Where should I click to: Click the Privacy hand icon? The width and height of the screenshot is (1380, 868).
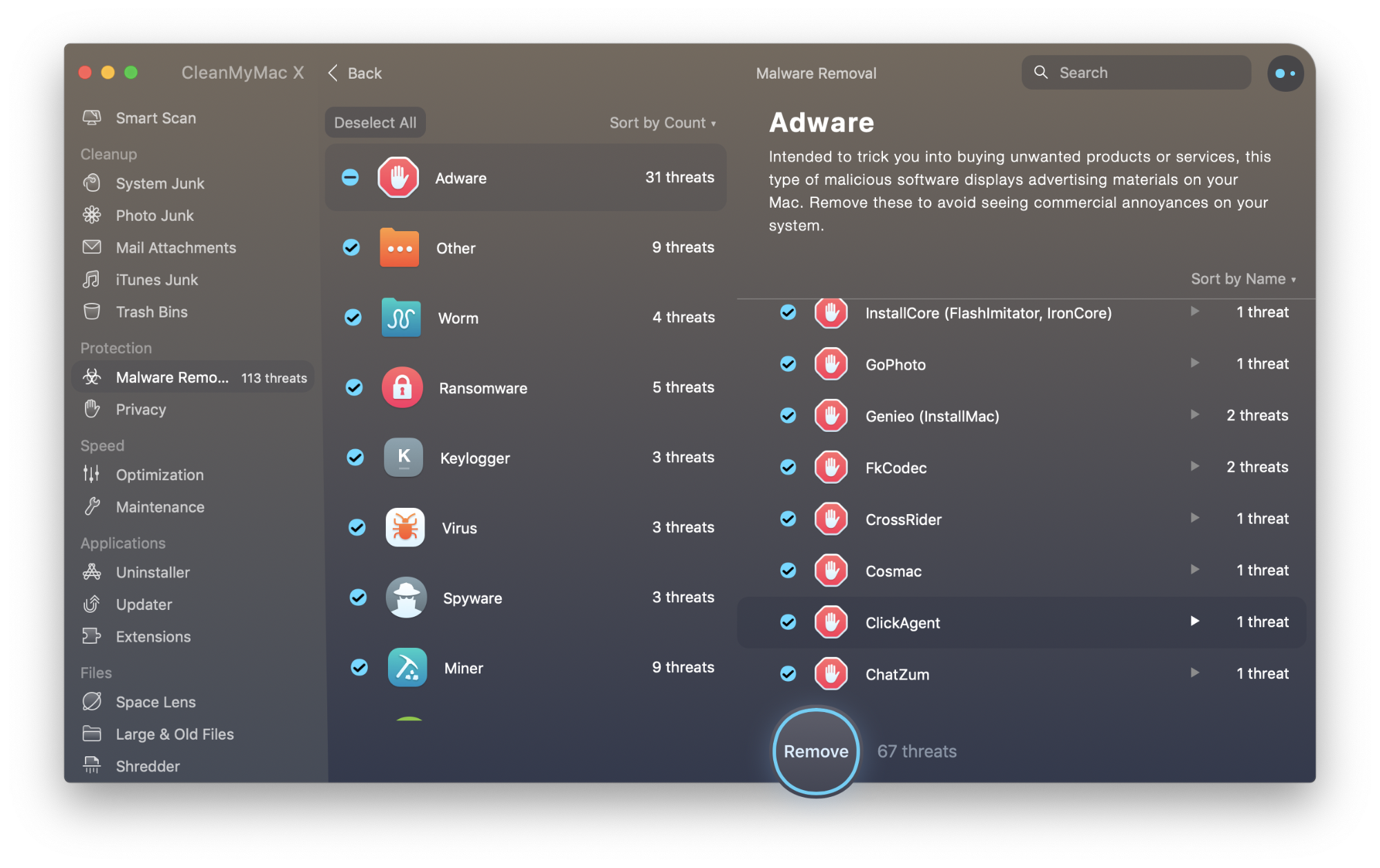pos(92,409)
